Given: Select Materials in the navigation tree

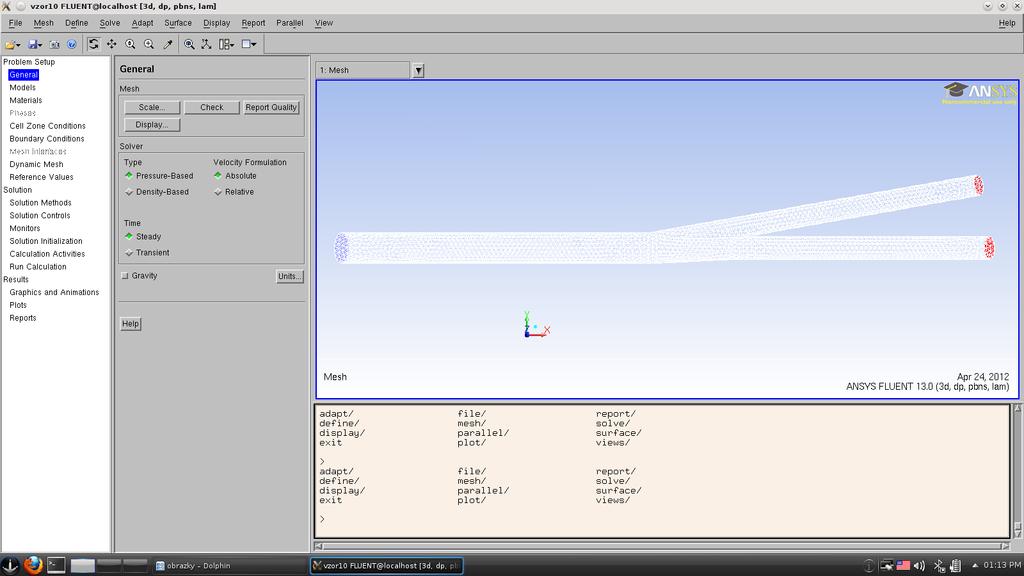Looking at the screenshot, I should [x=25, y=101].
